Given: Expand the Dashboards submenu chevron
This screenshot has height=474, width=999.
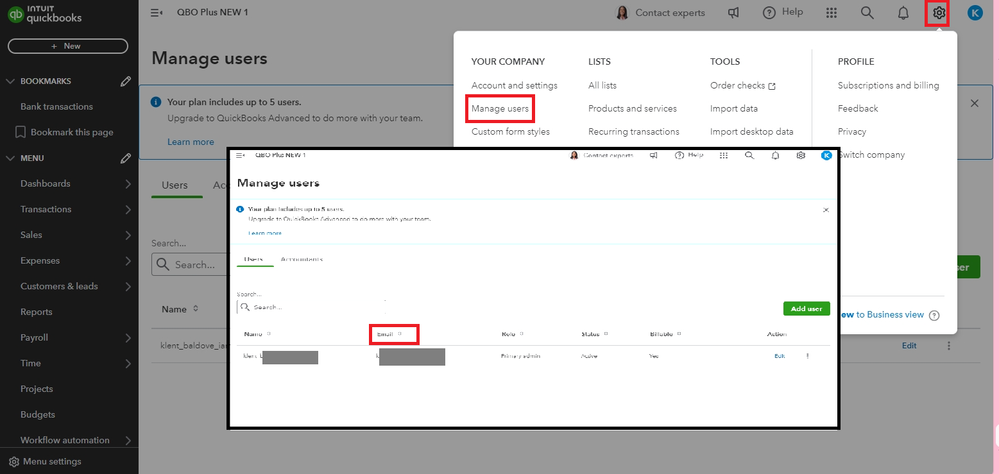Looking at the screenshot, I should (x=128, y=183).
